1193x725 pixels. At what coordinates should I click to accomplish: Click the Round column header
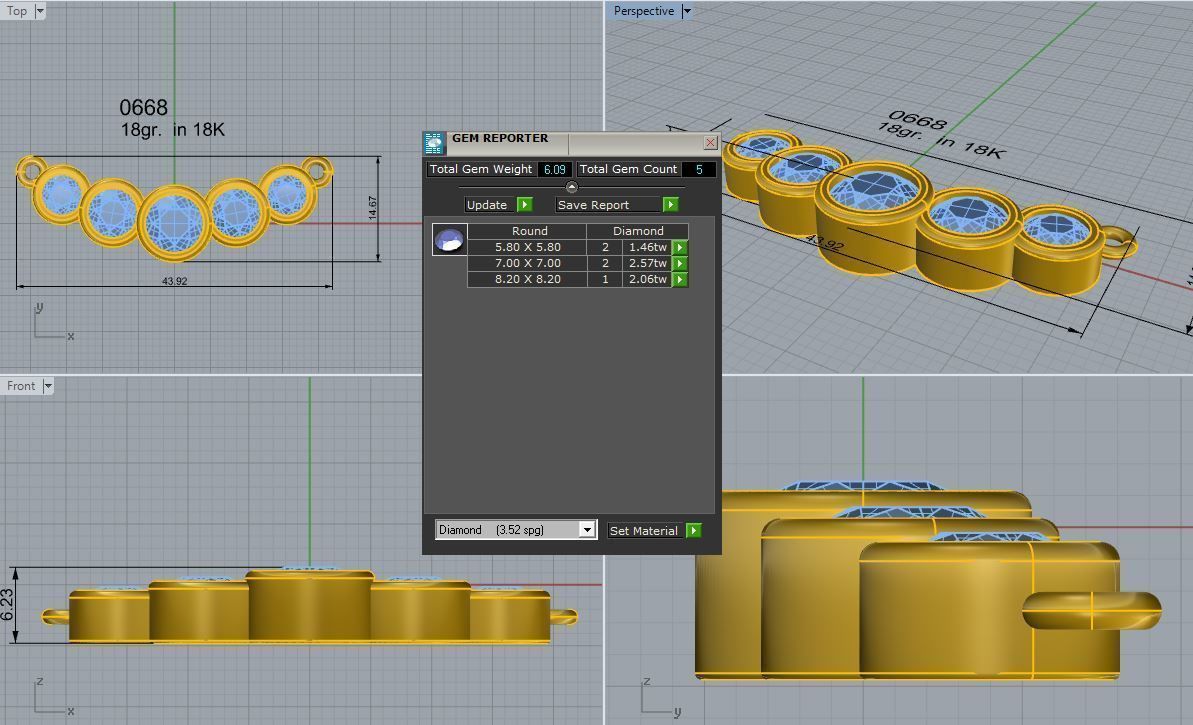click(527, 231)
